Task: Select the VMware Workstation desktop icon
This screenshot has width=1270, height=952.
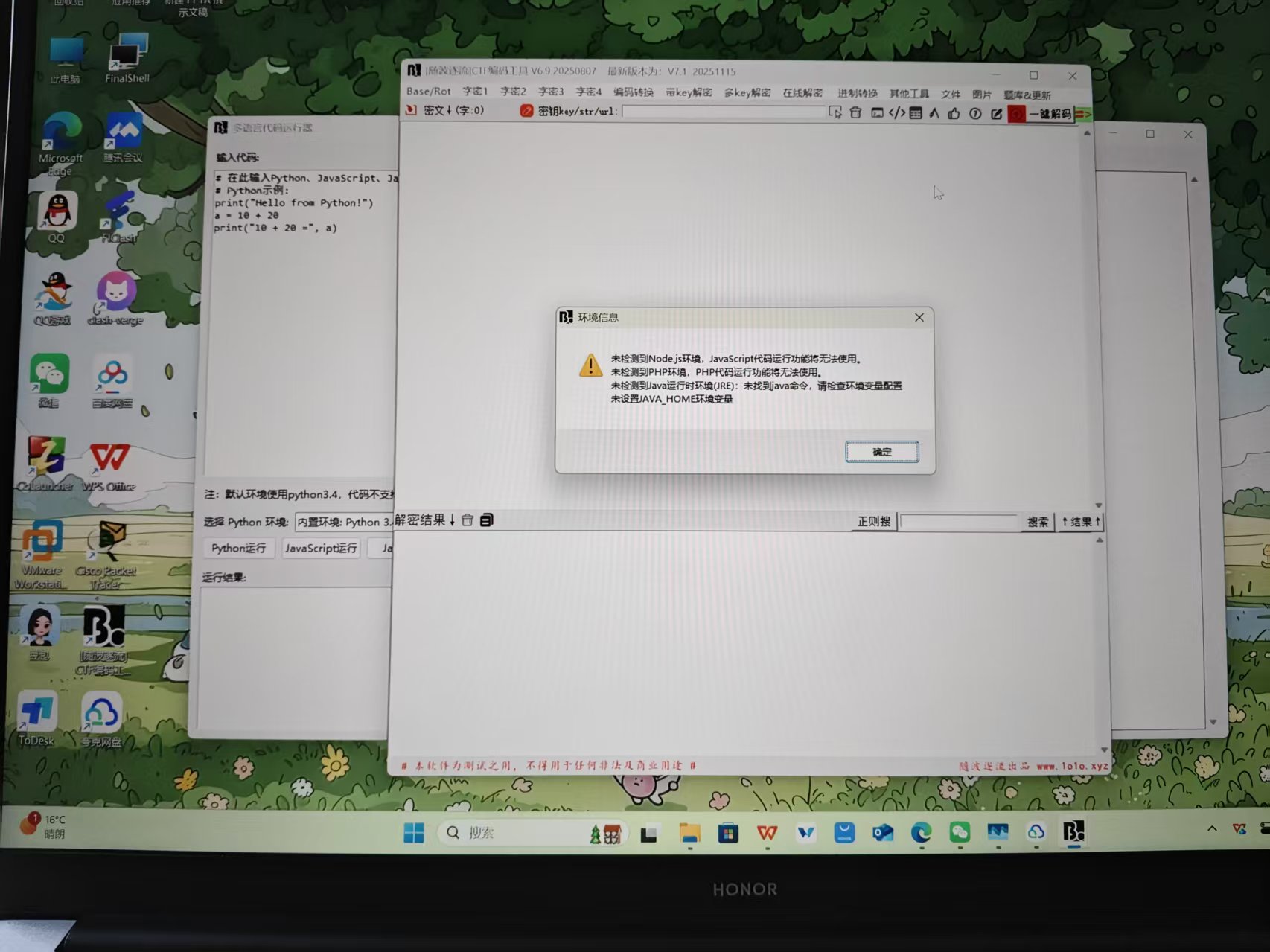Action: point(41,555)
